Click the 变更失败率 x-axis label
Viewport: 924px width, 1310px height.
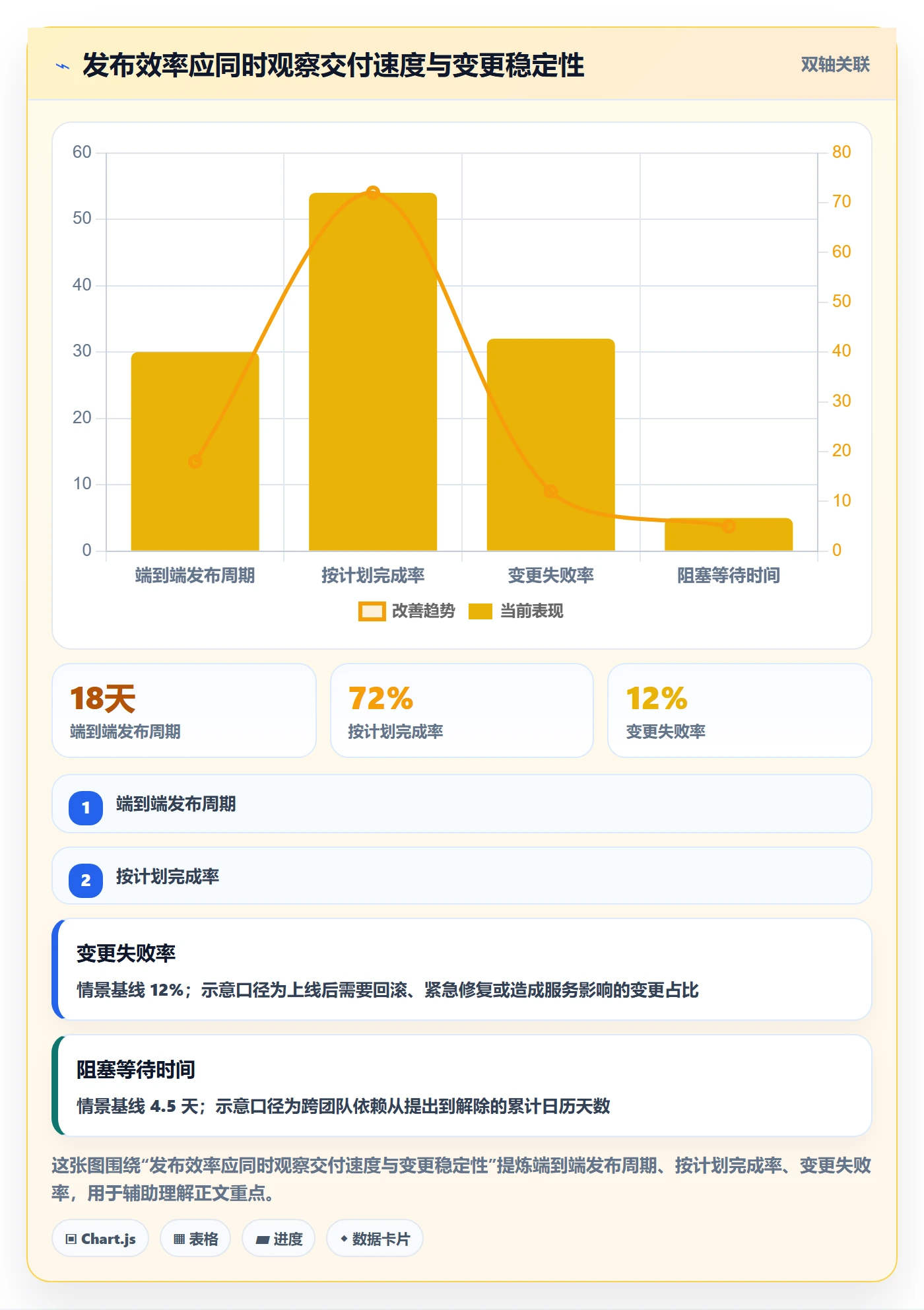click(551, 576)
